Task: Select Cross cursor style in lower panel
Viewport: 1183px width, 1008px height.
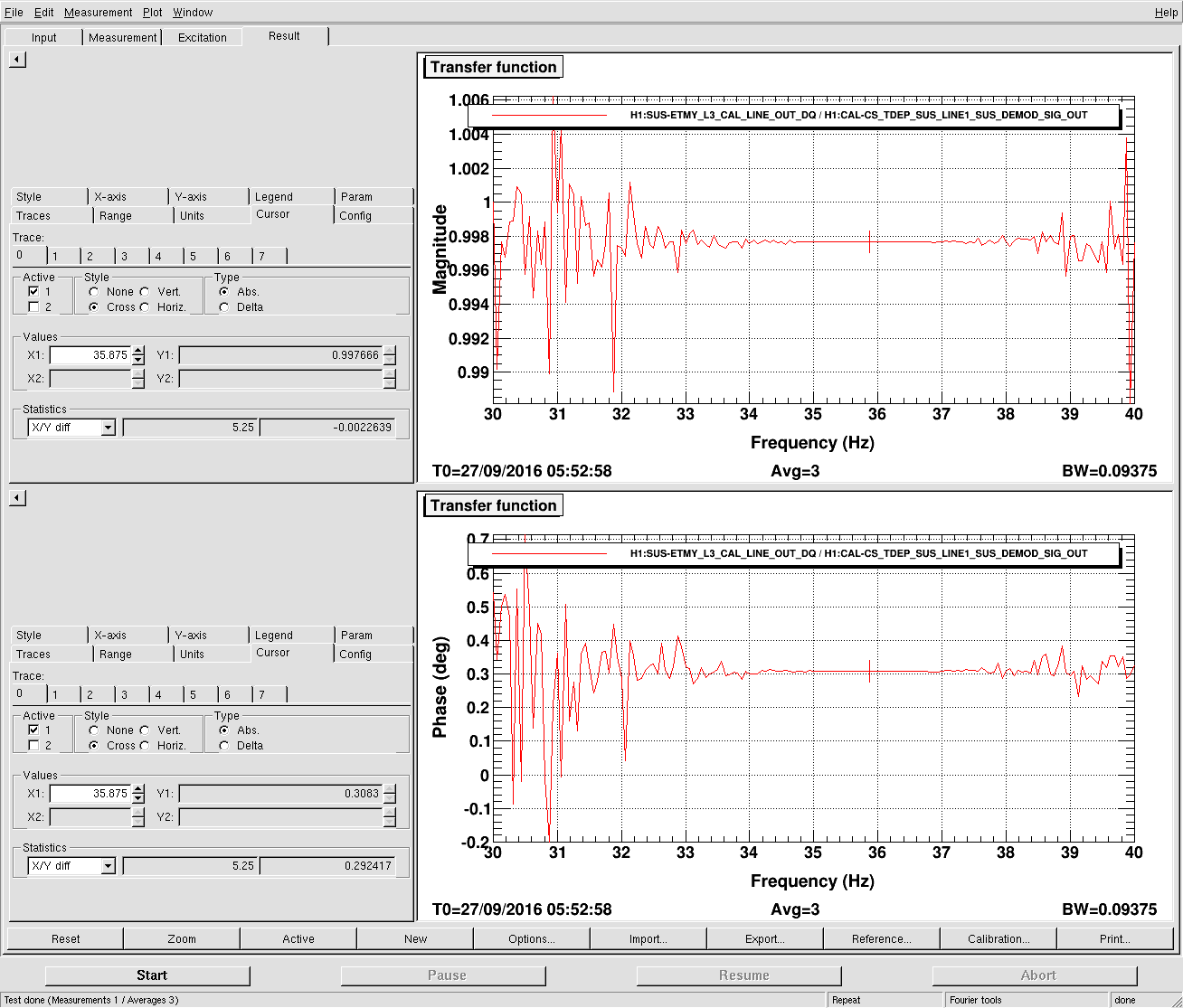Action: [94, 746]
